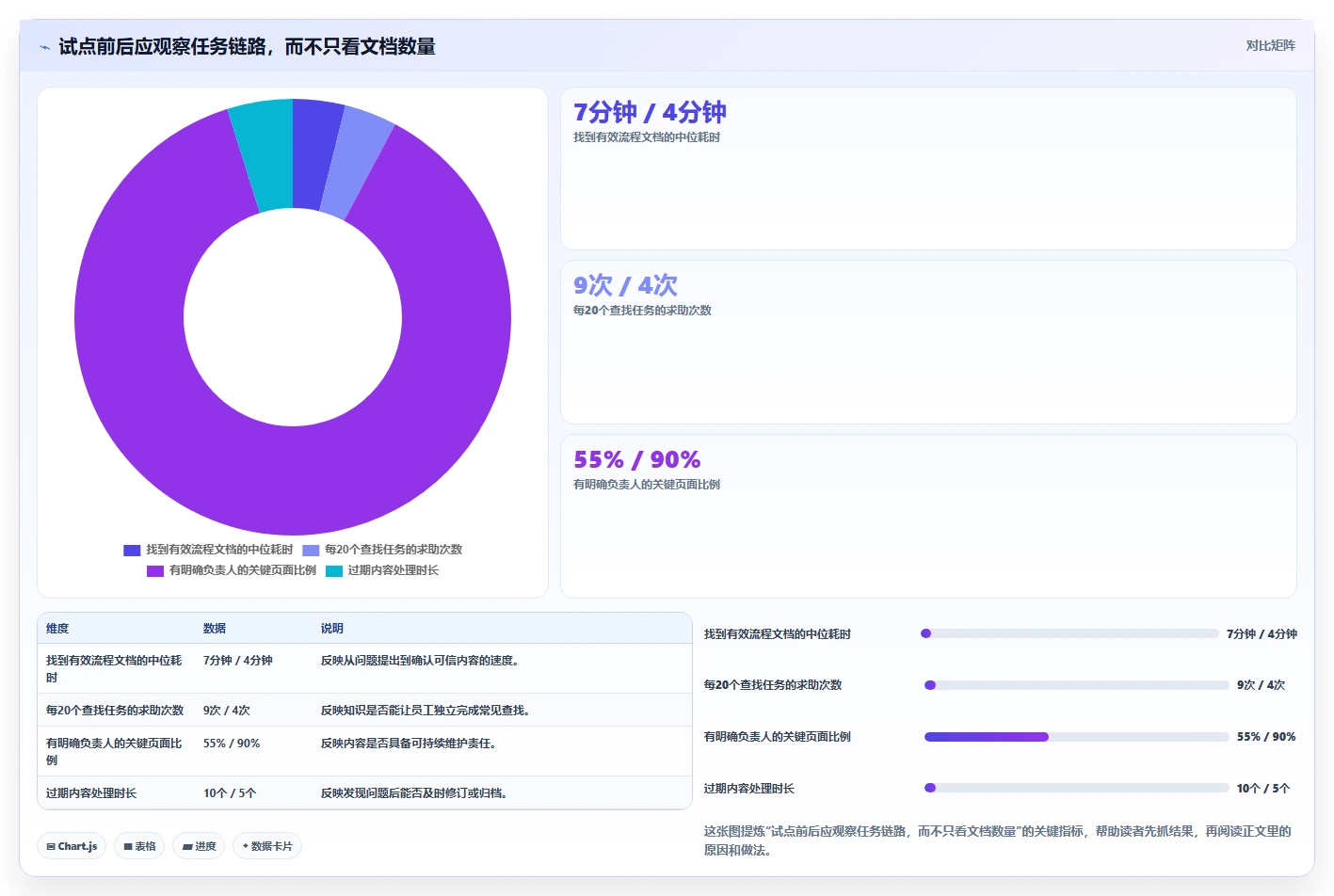Click progress bar for 过期内容处理时长
This screenshot has width=1334, height=896.
(1077, 788)
